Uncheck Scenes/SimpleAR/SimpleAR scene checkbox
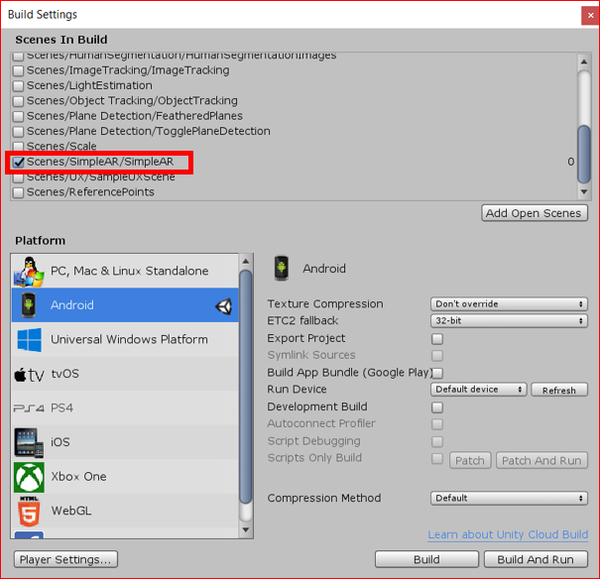Image resolution: width=600 pixels, height=579 pixels. coord(18,162)
